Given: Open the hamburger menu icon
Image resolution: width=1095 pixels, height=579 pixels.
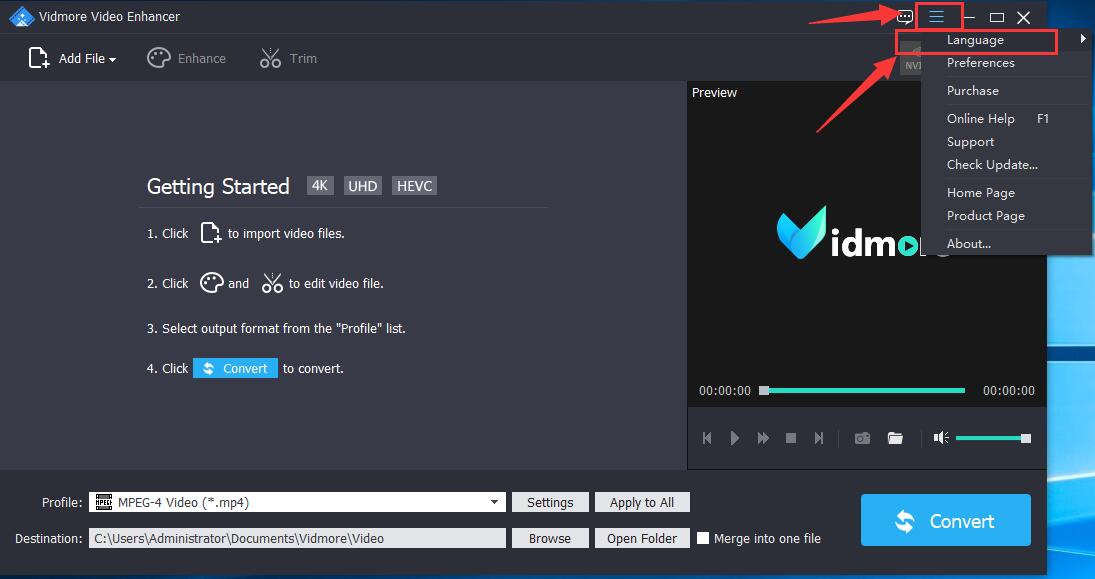Looking at the screenshot, I should (936, 17).
